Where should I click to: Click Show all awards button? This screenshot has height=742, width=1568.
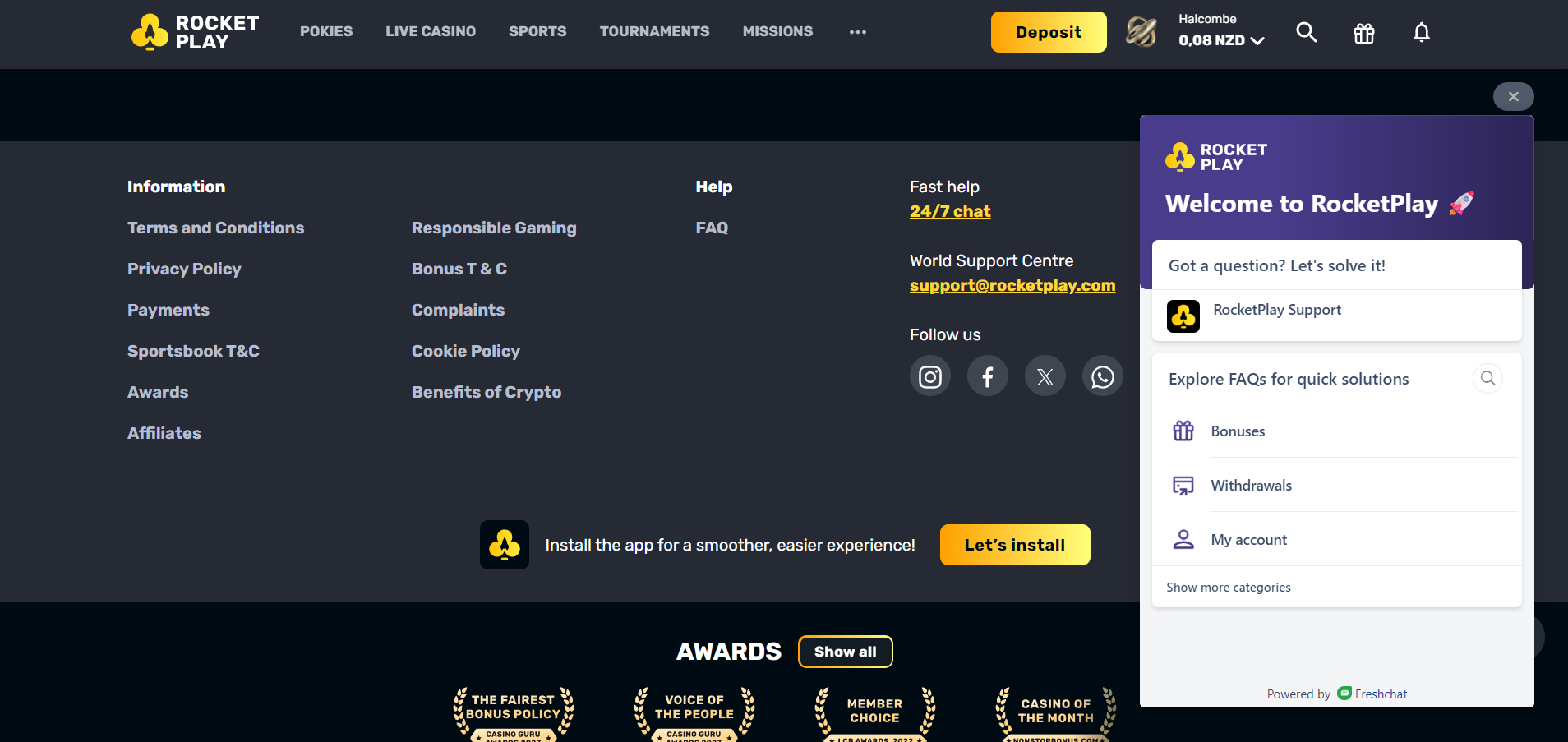846,652
